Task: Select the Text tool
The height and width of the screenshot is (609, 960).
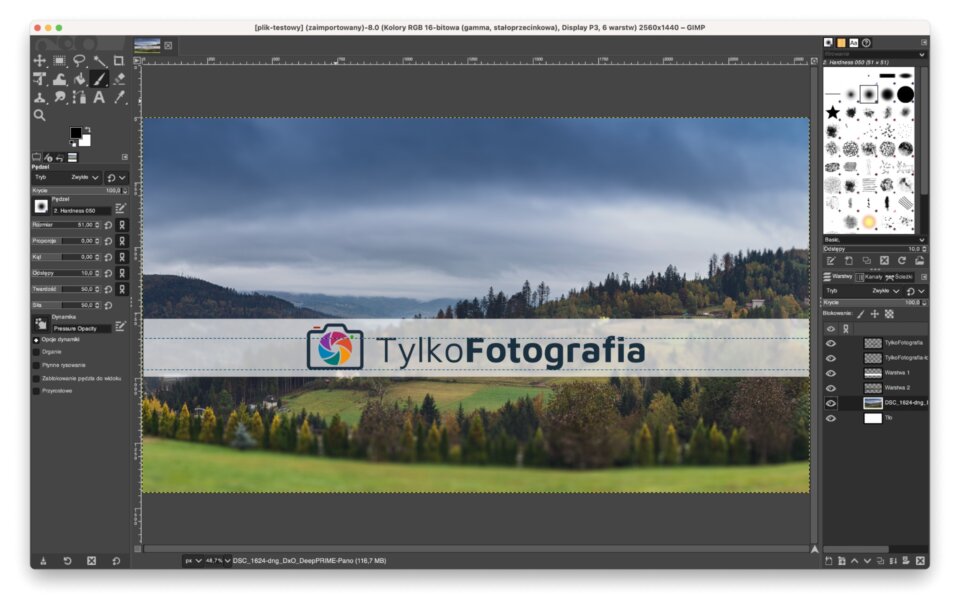Action: tap(98, 97)
